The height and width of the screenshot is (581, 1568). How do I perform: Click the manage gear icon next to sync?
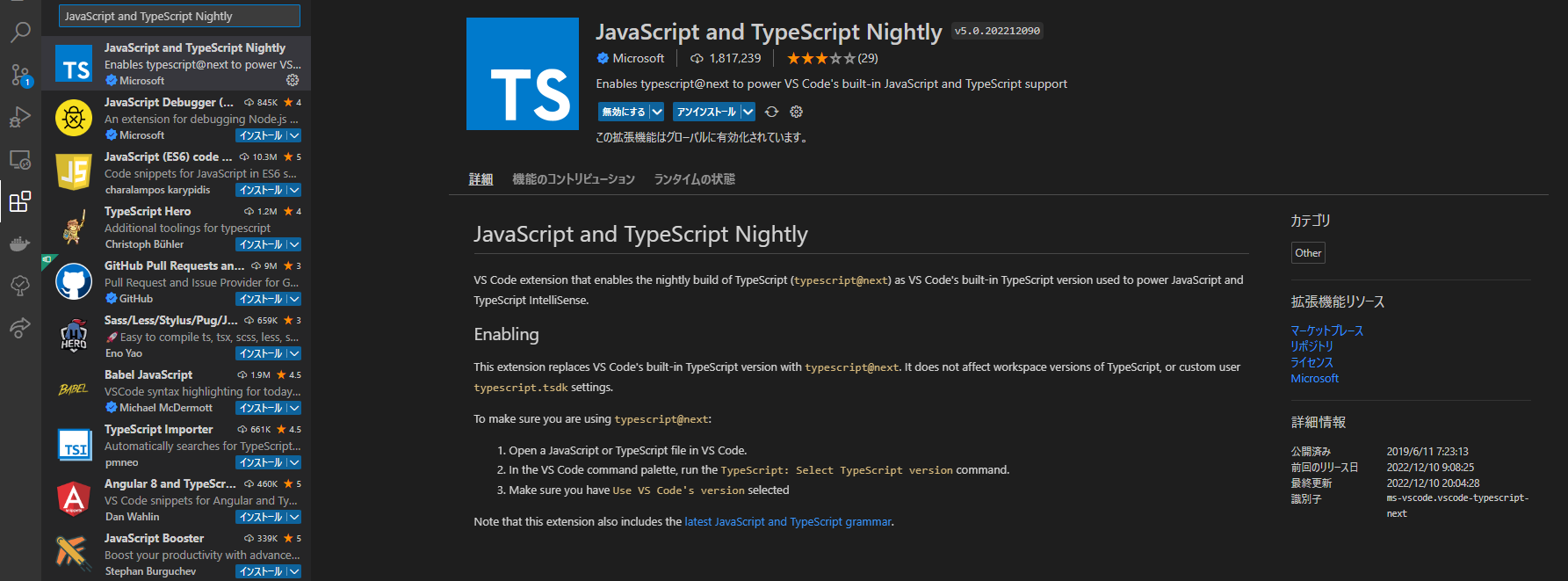(796, 112)
